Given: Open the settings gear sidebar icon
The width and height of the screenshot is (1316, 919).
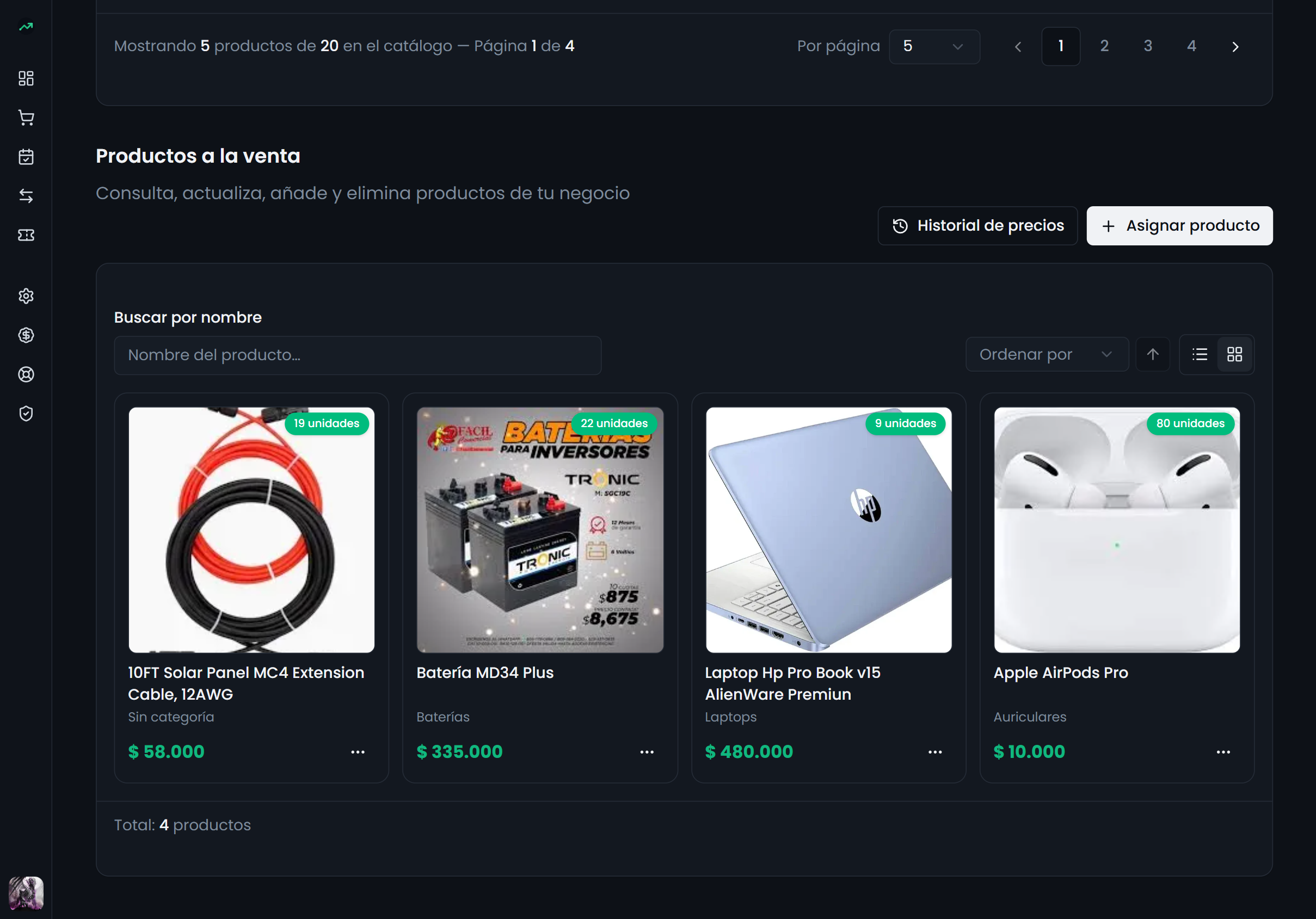Looking at the screenshot, I should point(26,295).
